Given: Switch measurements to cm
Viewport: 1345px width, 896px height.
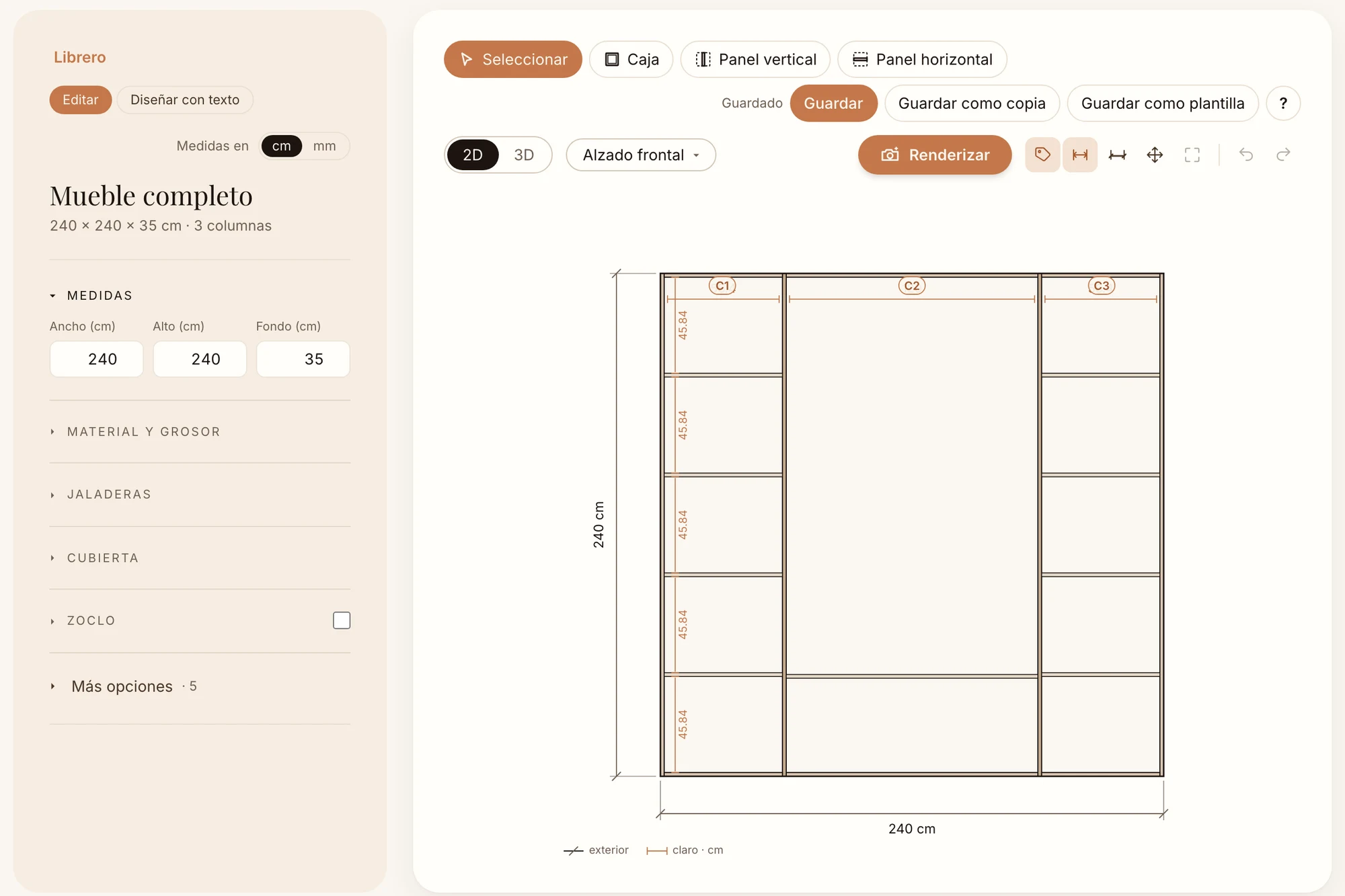Looking at the screenshot, I should (x=281, y=146).
